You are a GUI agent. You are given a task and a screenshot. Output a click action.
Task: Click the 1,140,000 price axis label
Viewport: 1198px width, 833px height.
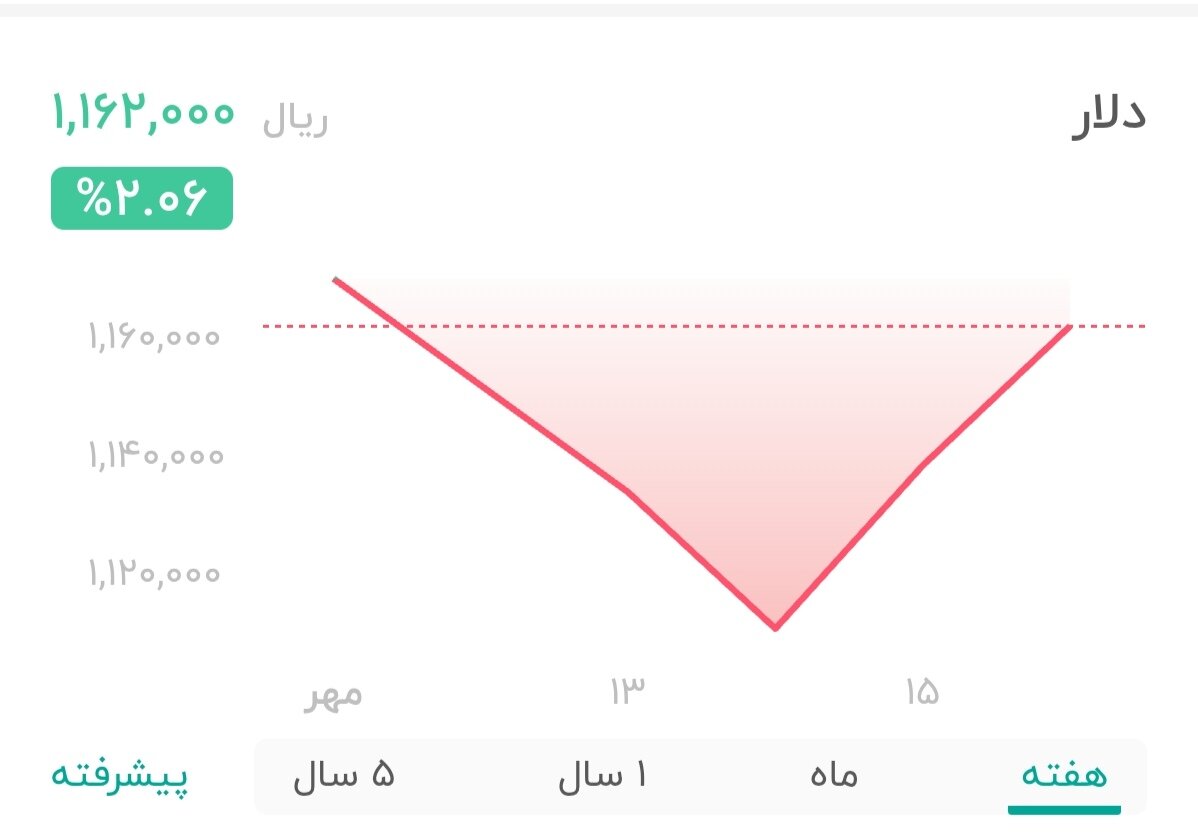coord(154,455)
